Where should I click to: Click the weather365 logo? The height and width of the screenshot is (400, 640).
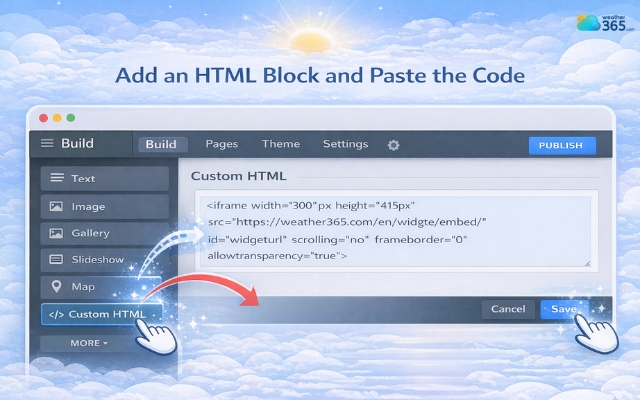(606, 23)
